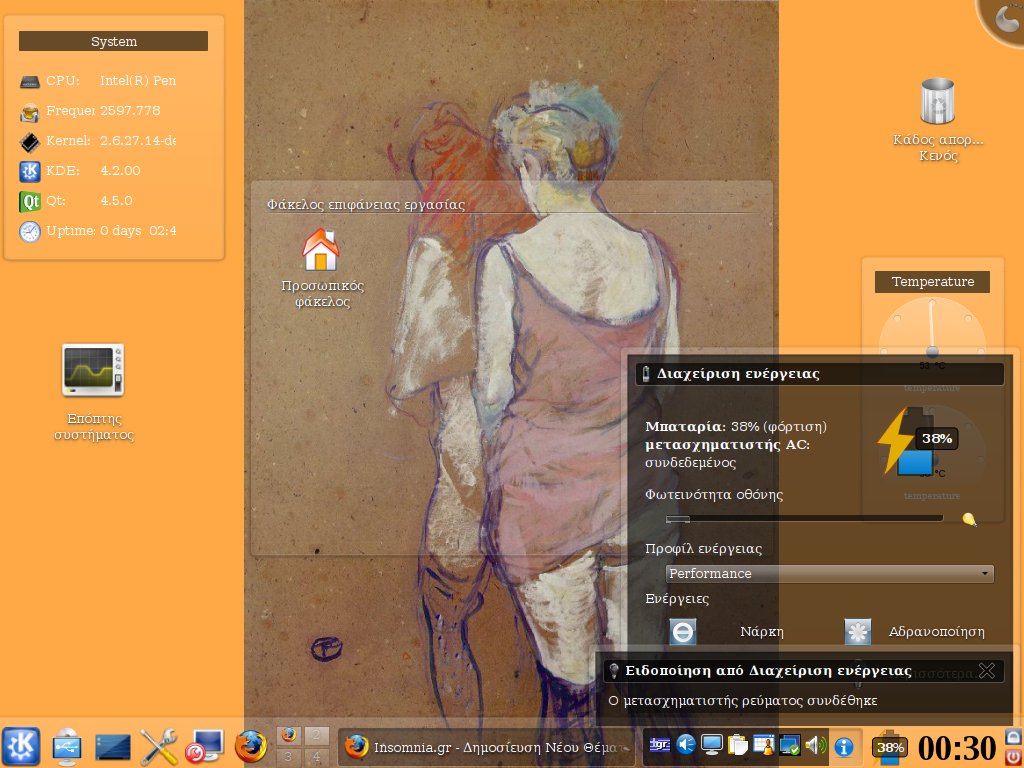Switch to virtual desktop 3 in the pager
This screenshot has width=1024, height=768.
[289, 756]
